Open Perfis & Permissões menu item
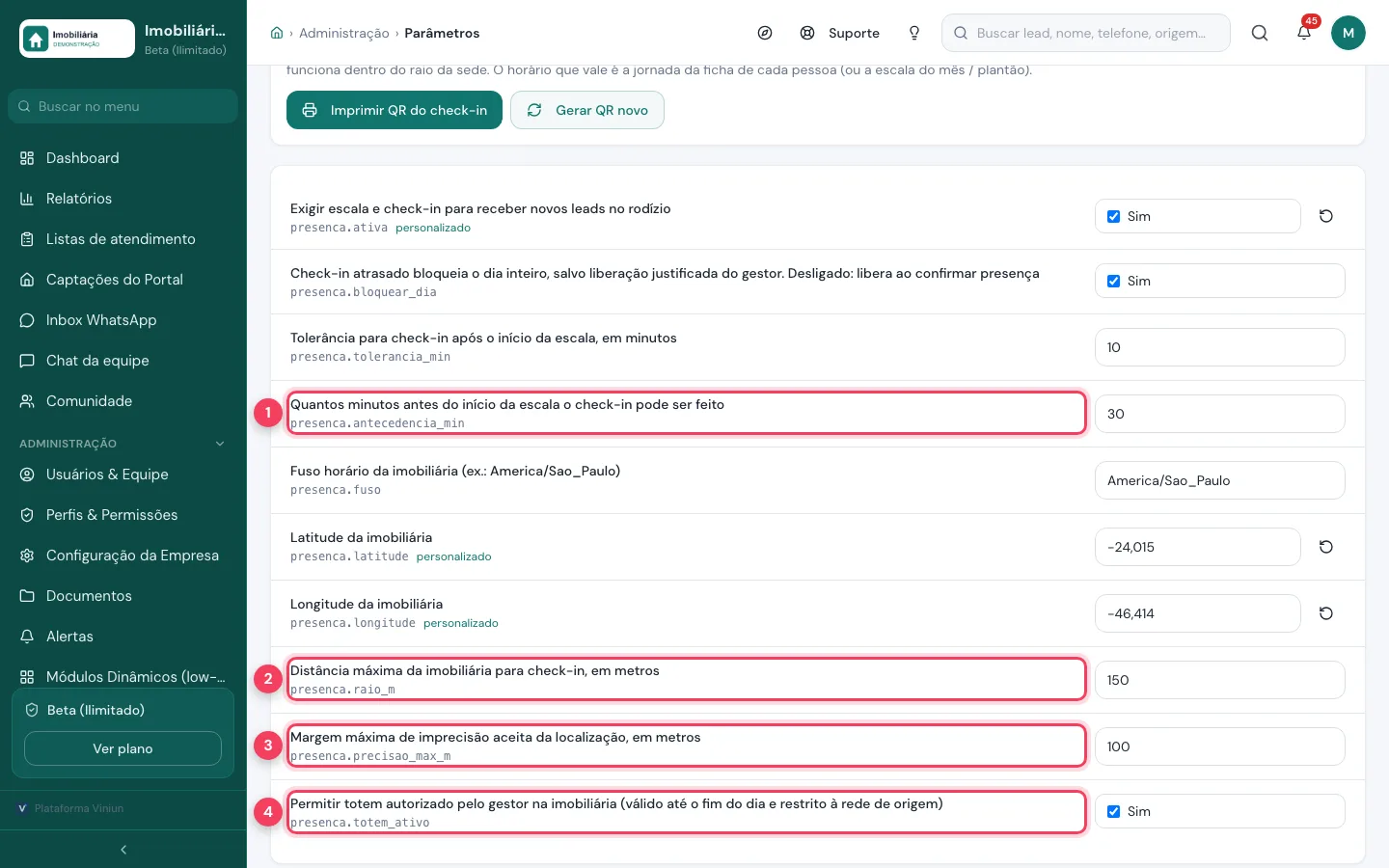The width and height of the screenshot is (1389, 868). (123, 515)
